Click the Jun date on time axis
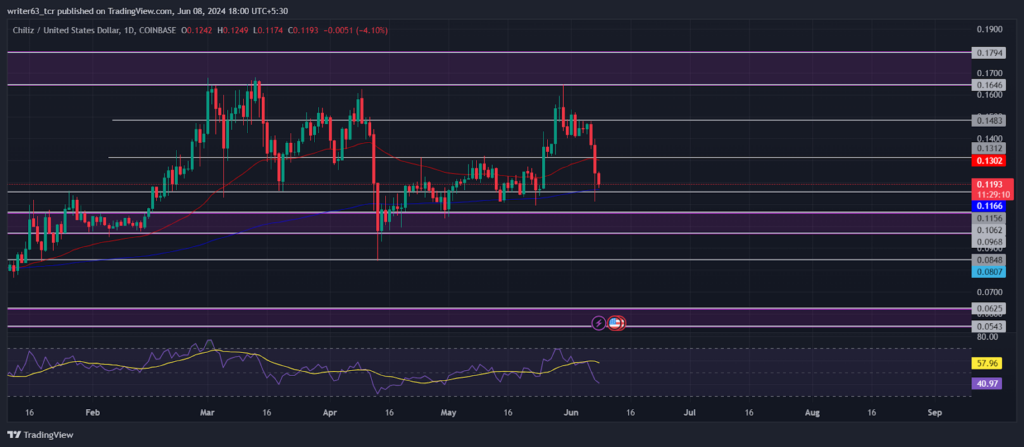1024x447 pixels. coord(569,413)
